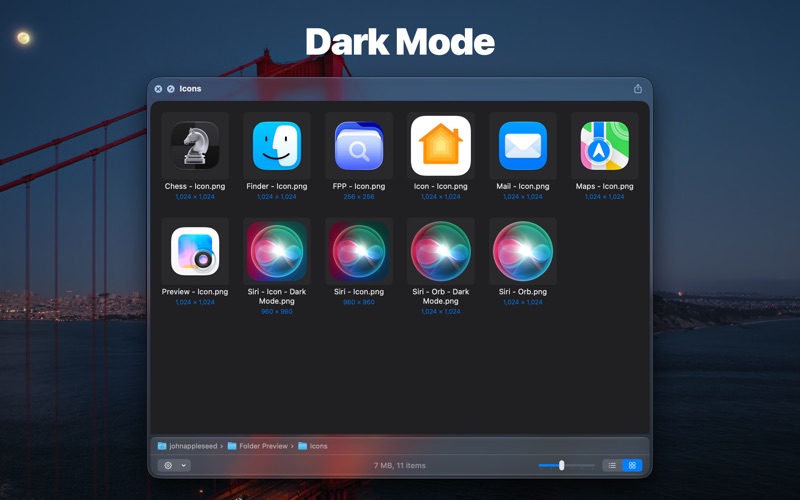Click the Finder - Icon.png file name

pos(277,186)
